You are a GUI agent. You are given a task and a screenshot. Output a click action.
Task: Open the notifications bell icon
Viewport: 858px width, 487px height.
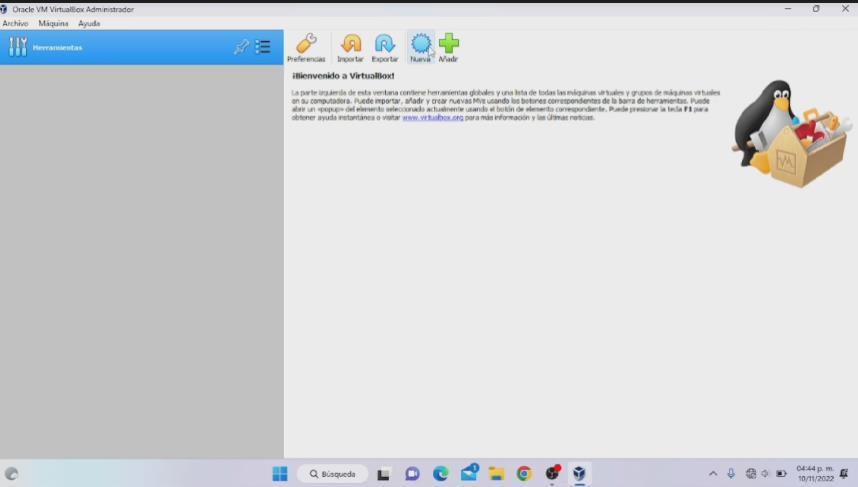pyautogui.click(x=844, y=474)
